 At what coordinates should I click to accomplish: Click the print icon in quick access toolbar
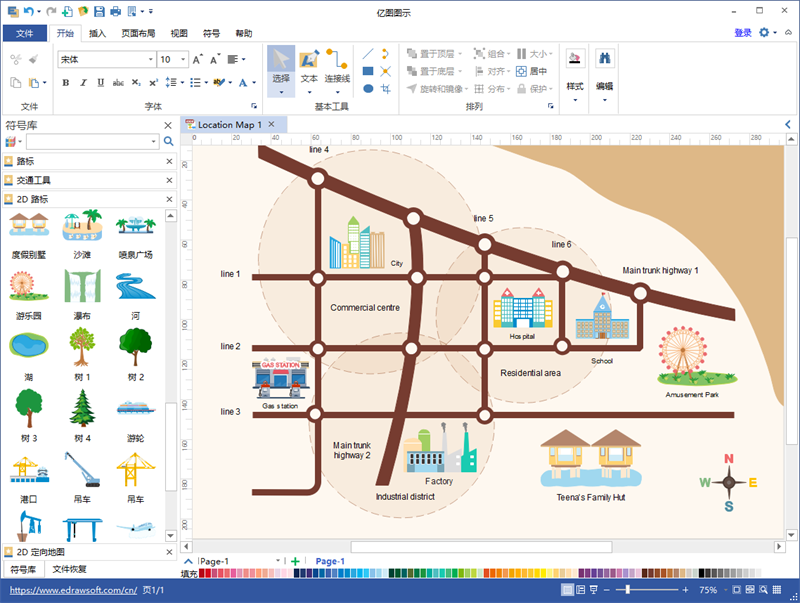[x=115, y=11]
